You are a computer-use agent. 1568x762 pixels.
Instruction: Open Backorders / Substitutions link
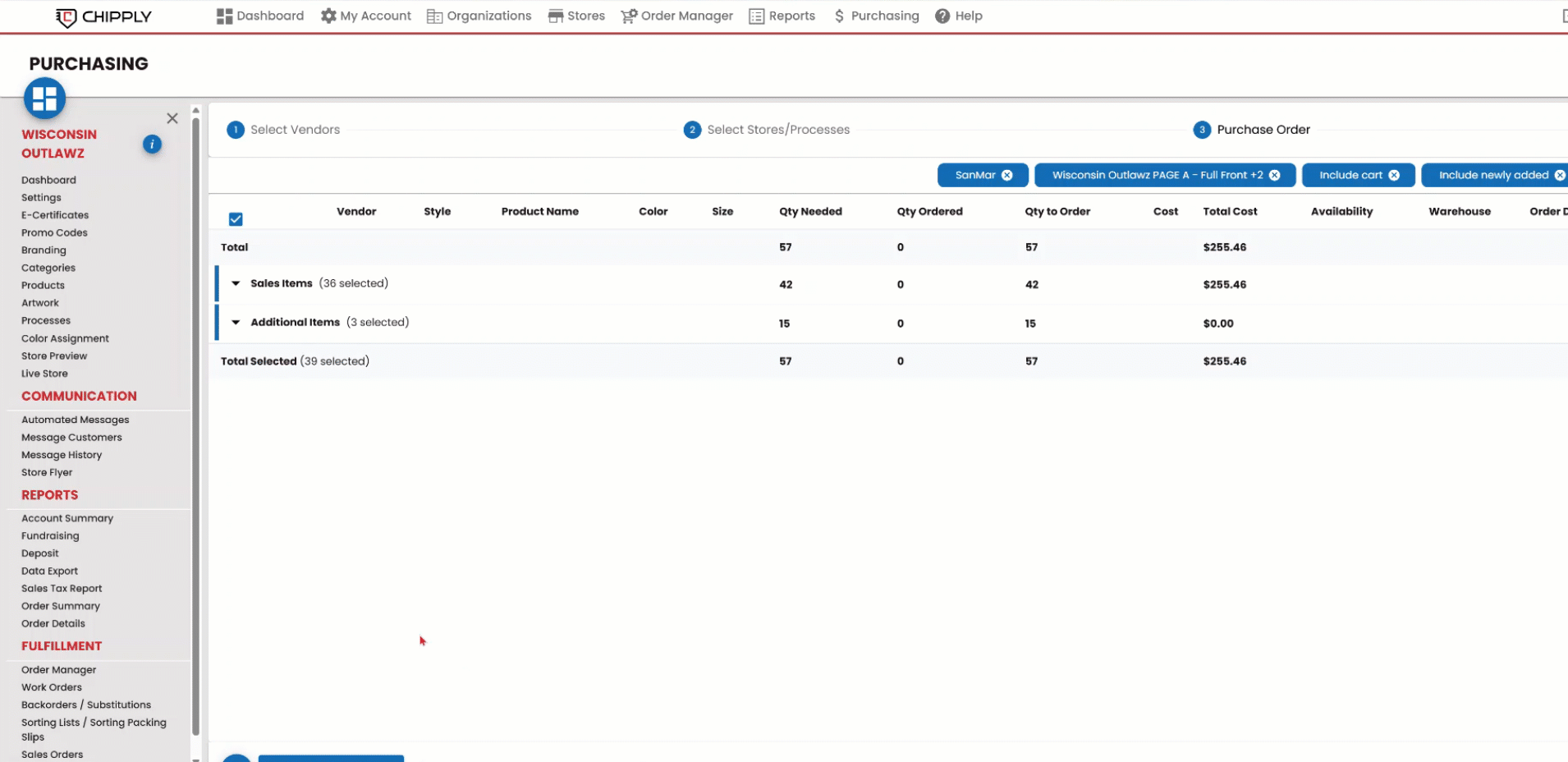coord(86,705)
